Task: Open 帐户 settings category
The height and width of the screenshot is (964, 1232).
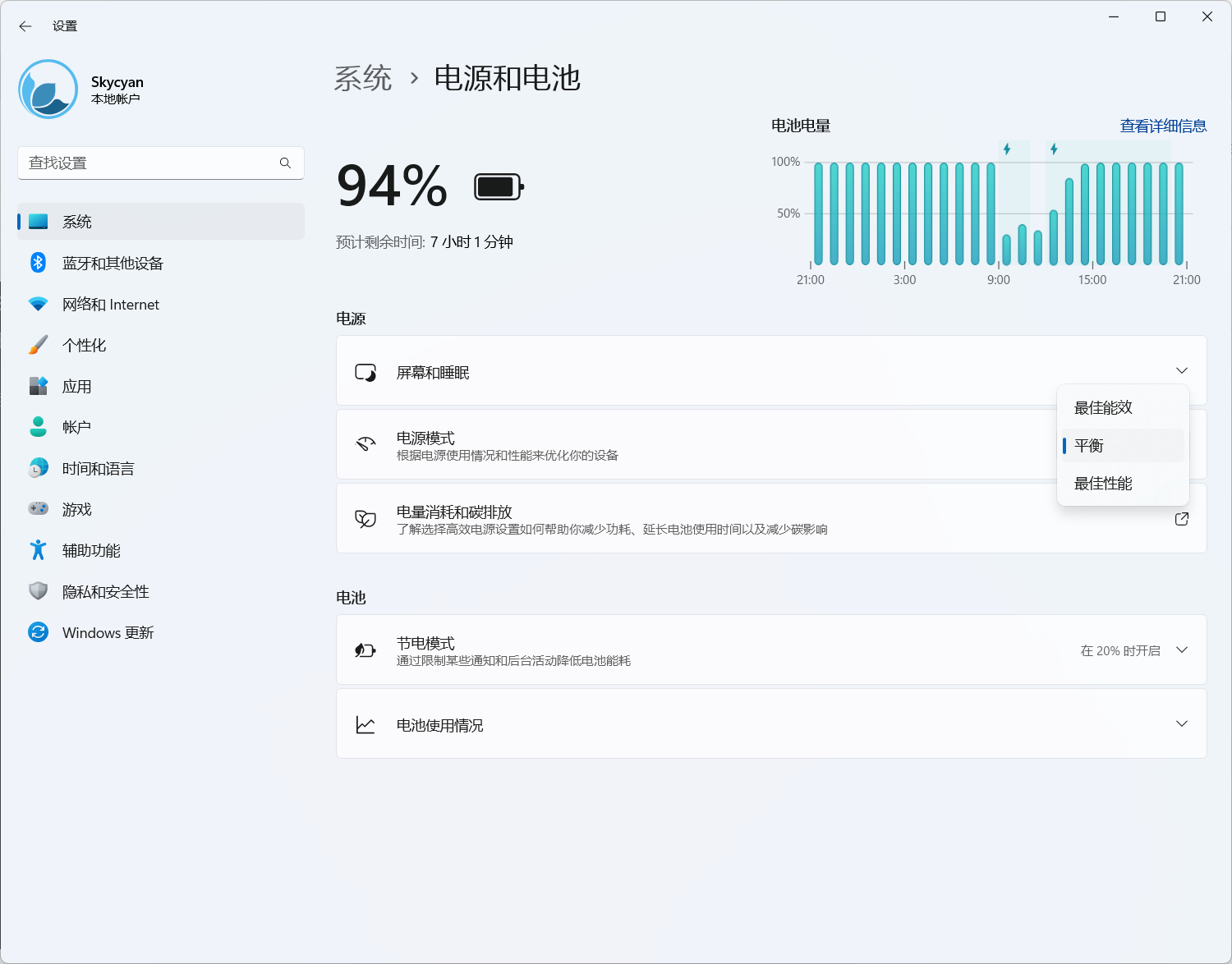Action: pos(161,427)
